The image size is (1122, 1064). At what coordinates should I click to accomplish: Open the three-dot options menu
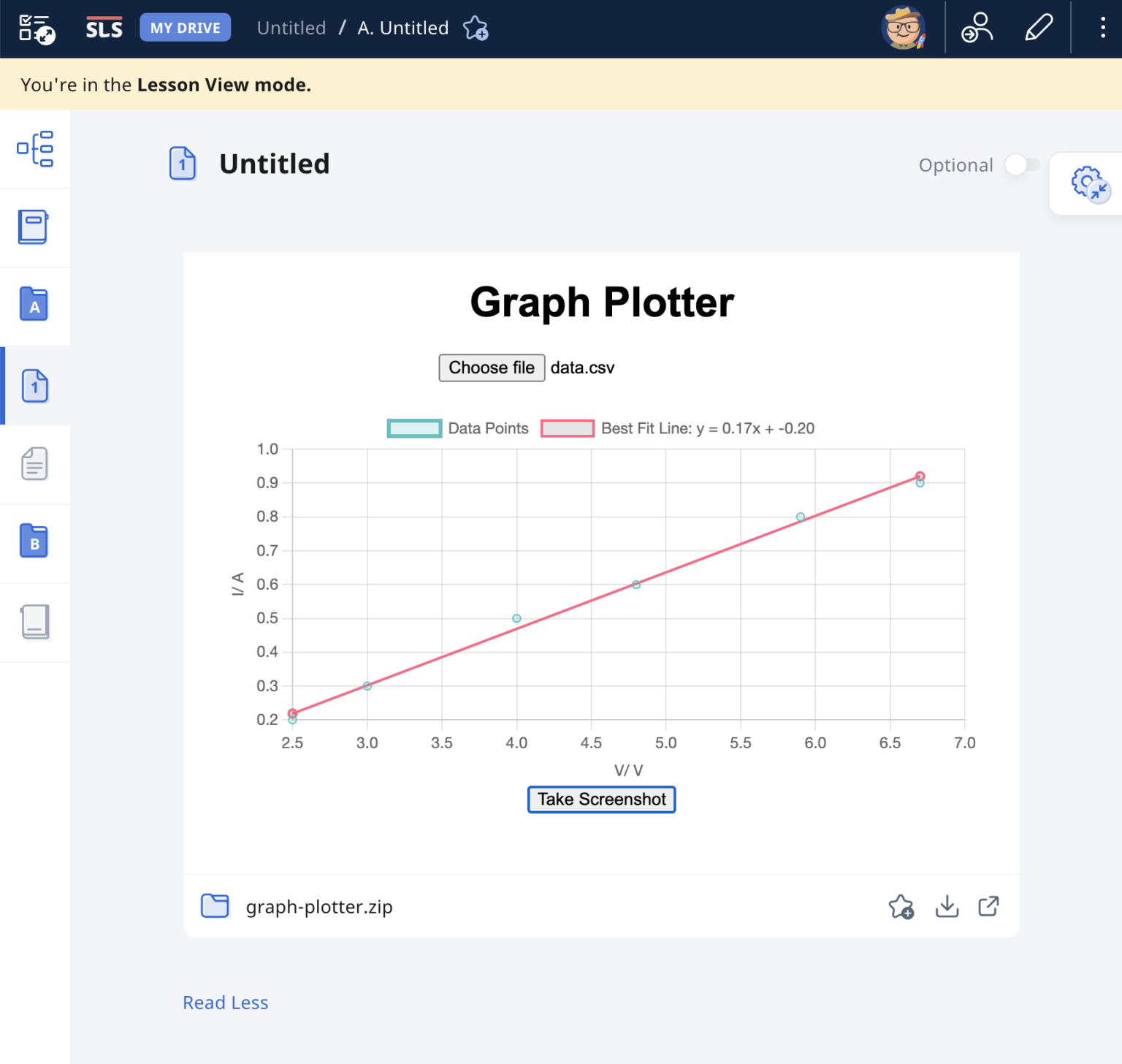1102,28
